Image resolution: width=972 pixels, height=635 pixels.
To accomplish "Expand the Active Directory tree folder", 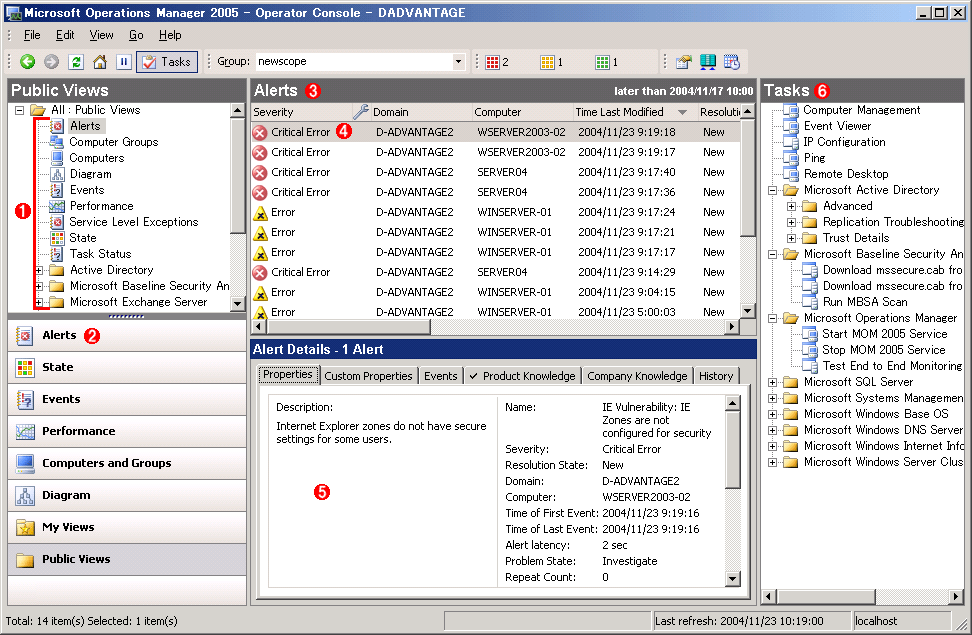I will click(38, 270).
